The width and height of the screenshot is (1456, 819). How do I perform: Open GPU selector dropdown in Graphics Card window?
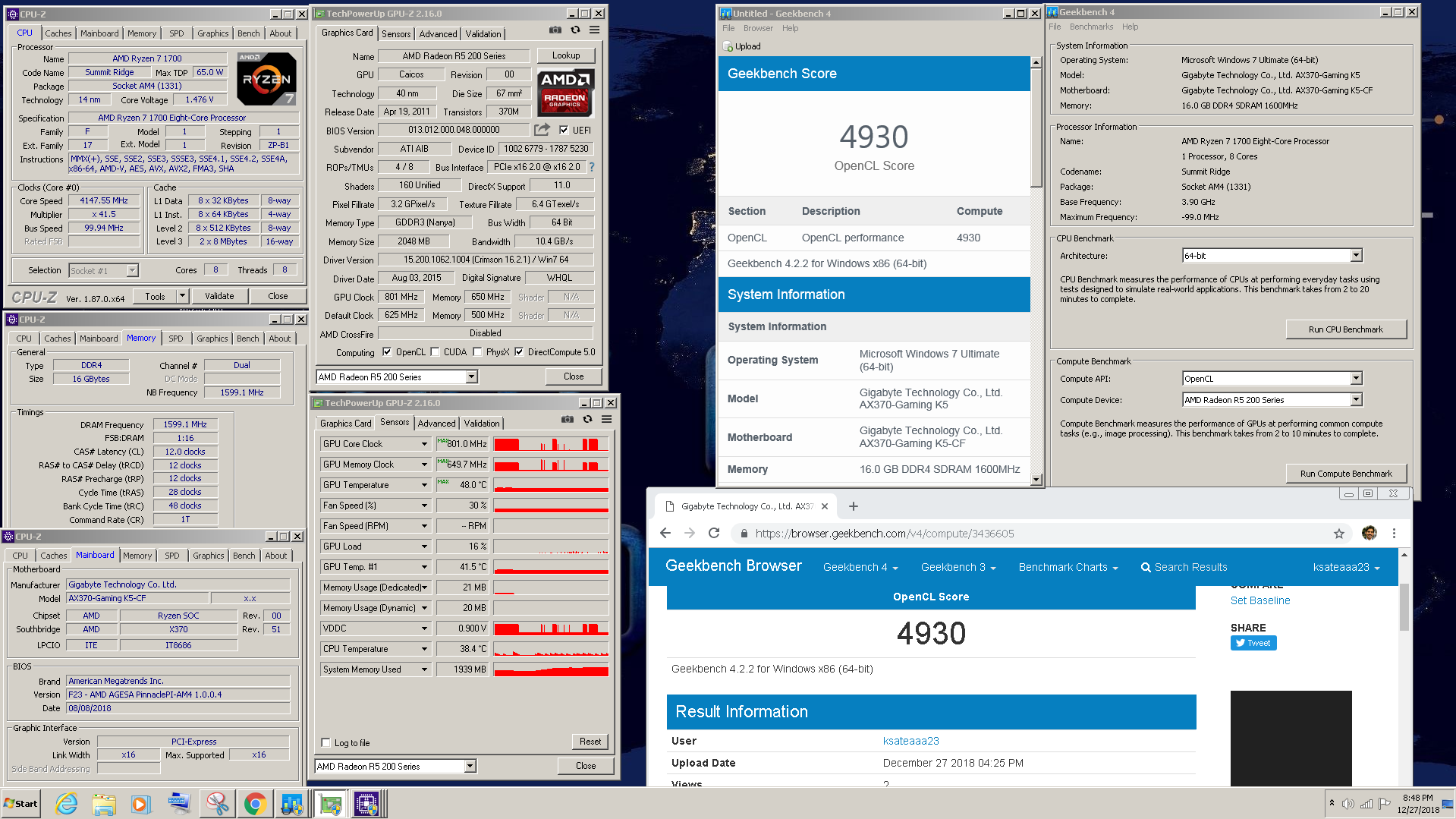point(471,377)
